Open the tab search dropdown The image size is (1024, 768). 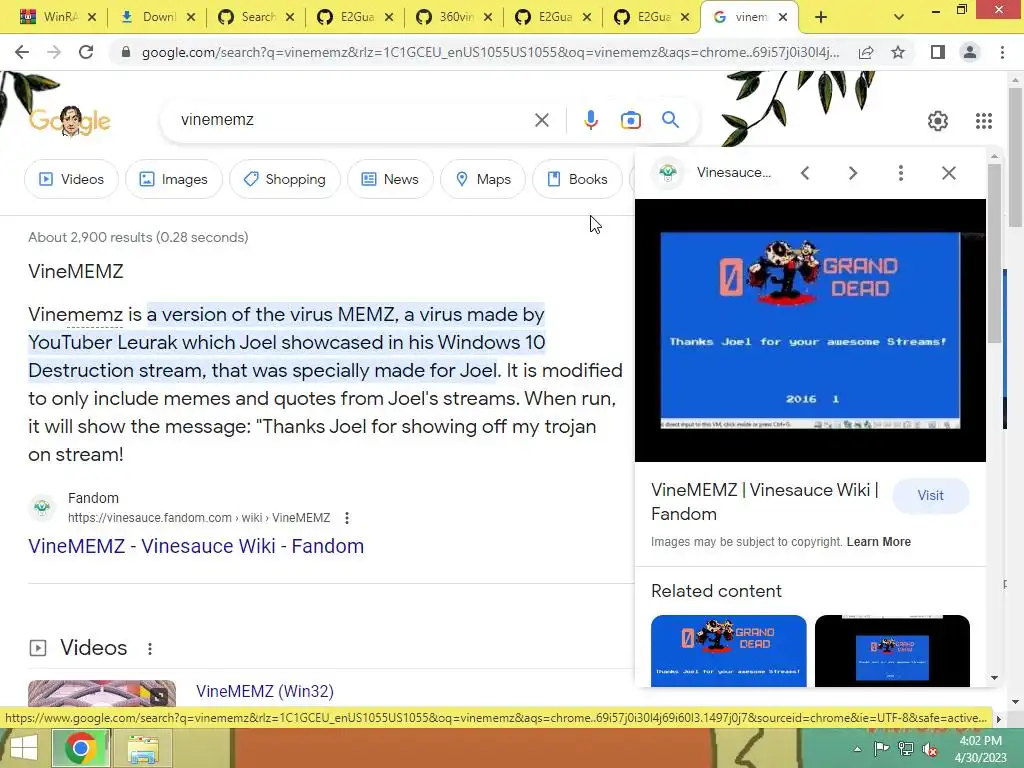(899, 17)
